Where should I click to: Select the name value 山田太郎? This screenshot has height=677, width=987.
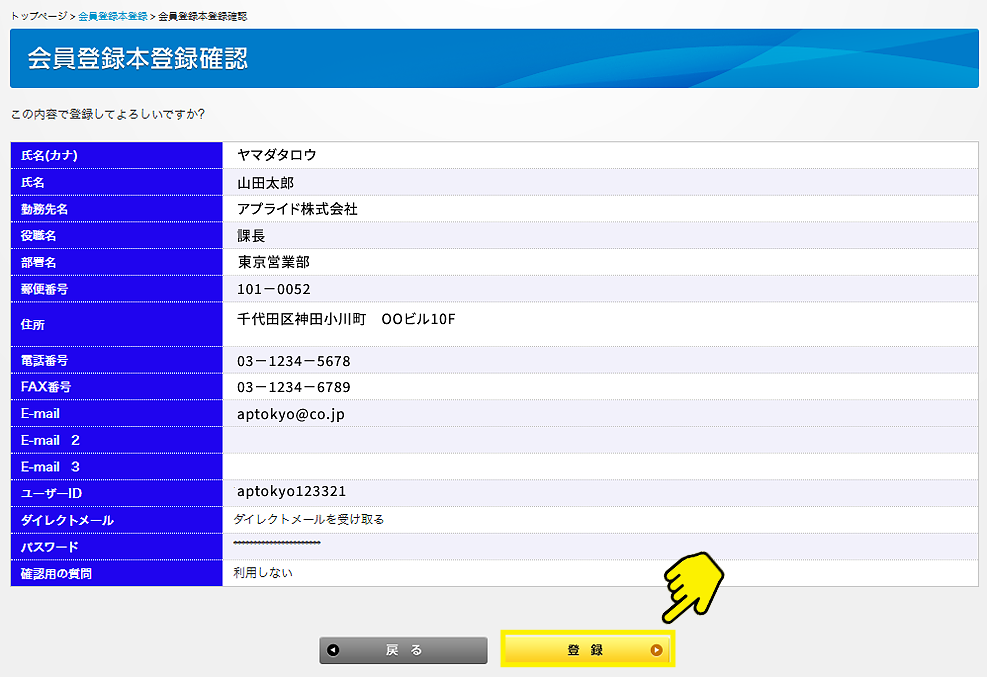tap(265, 183)
